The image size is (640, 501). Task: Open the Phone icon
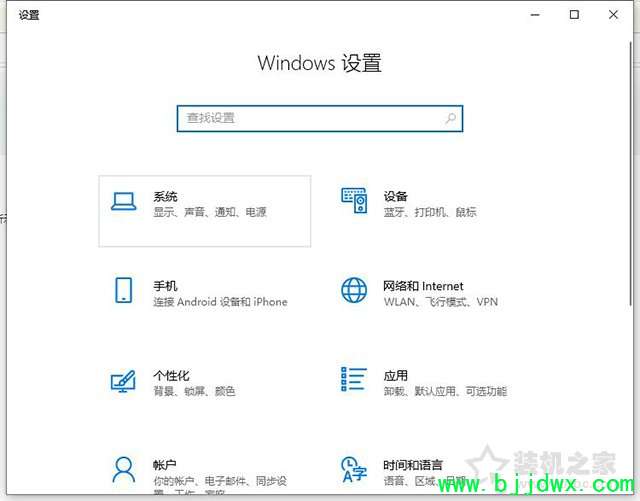[x=123, y=290]
